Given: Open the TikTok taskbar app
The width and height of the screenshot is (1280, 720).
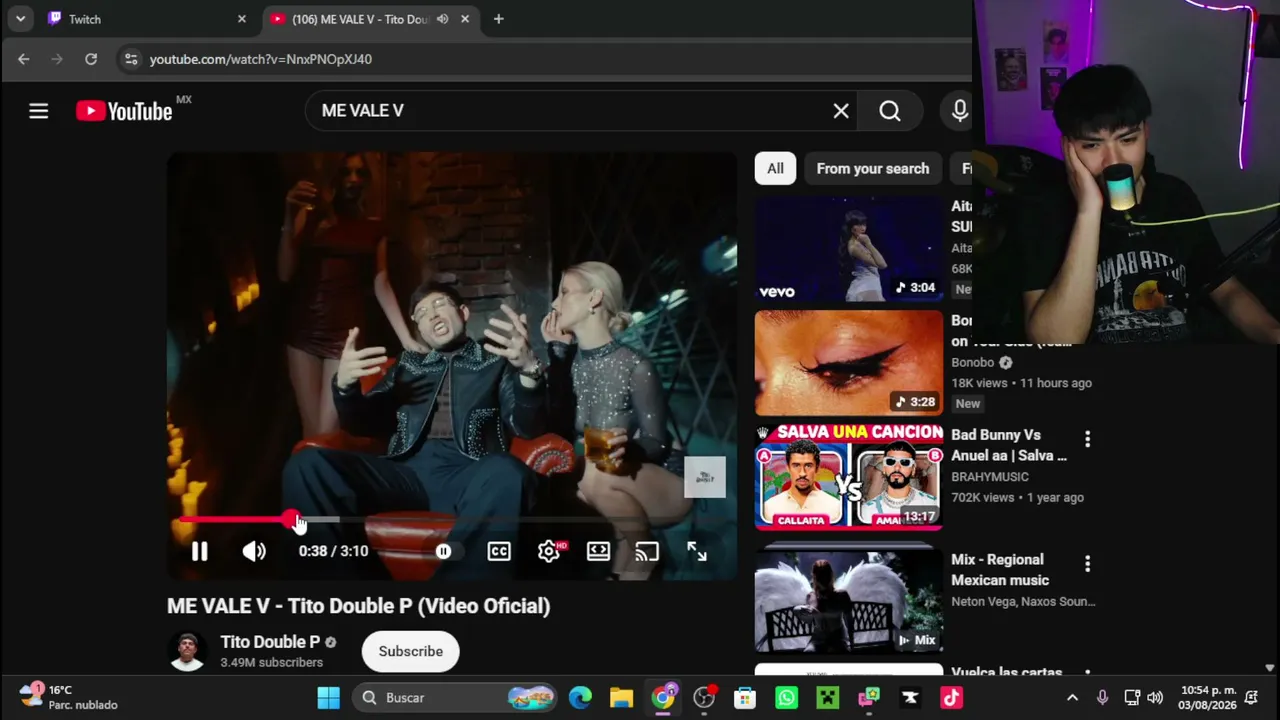Looking at the screenshot, I should (950, 698).
